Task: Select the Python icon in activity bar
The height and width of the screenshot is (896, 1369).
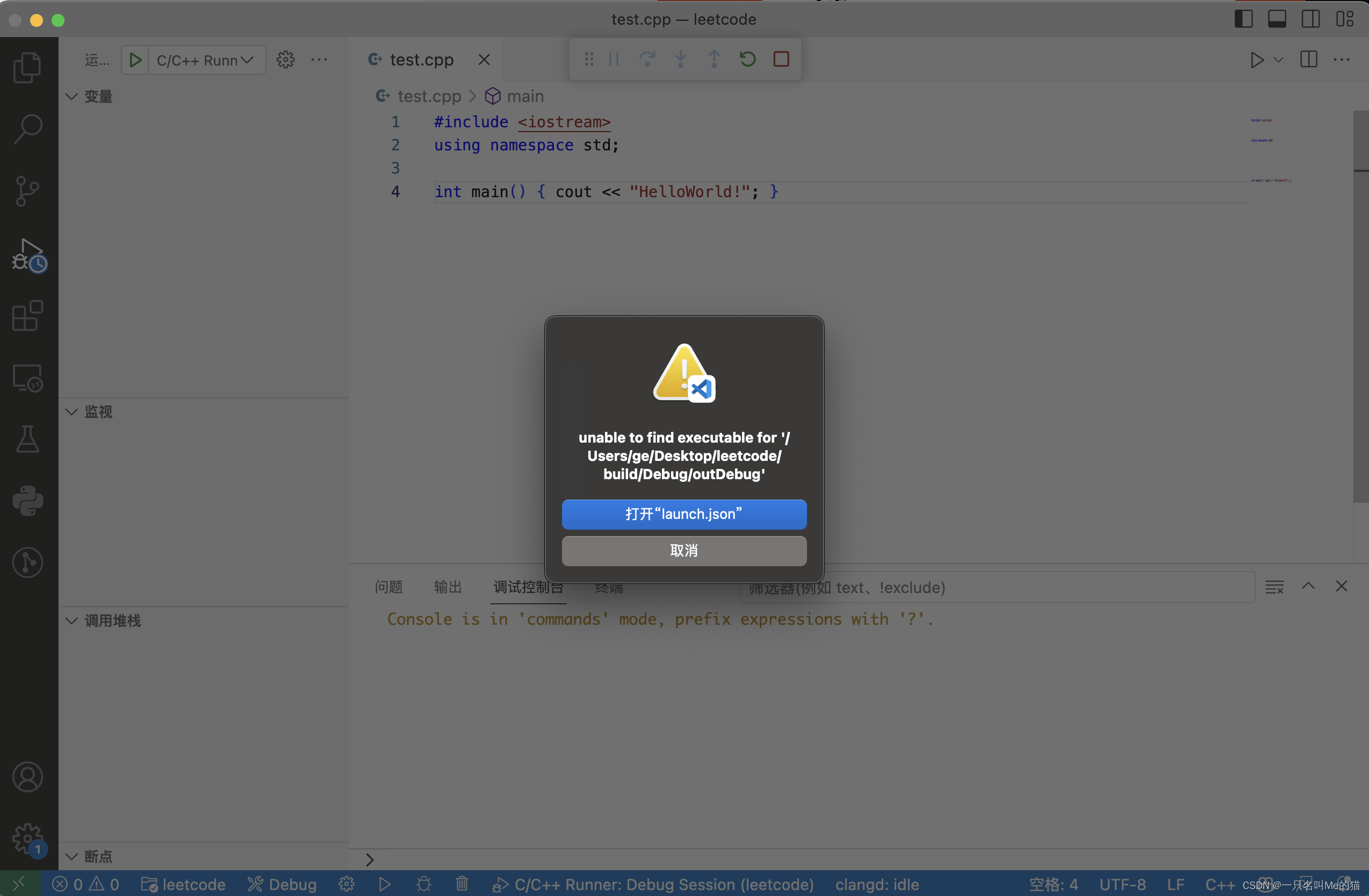Action: click(27, 500)
